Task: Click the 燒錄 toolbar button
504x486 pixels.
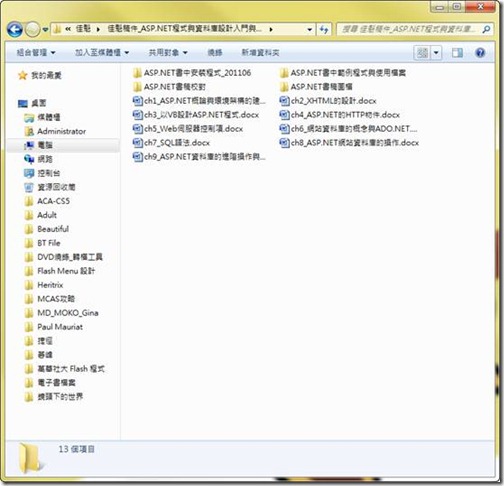Action: 215,53
